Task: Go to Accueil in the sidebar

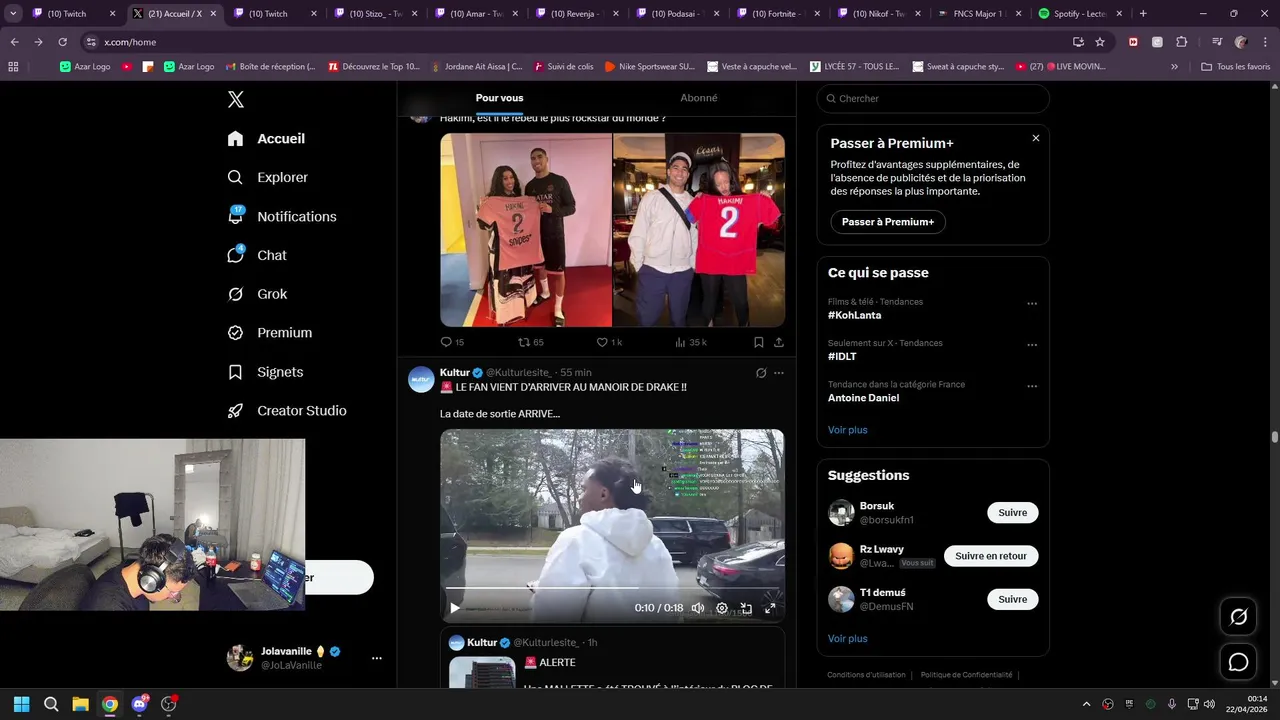Action: (266, 139)
